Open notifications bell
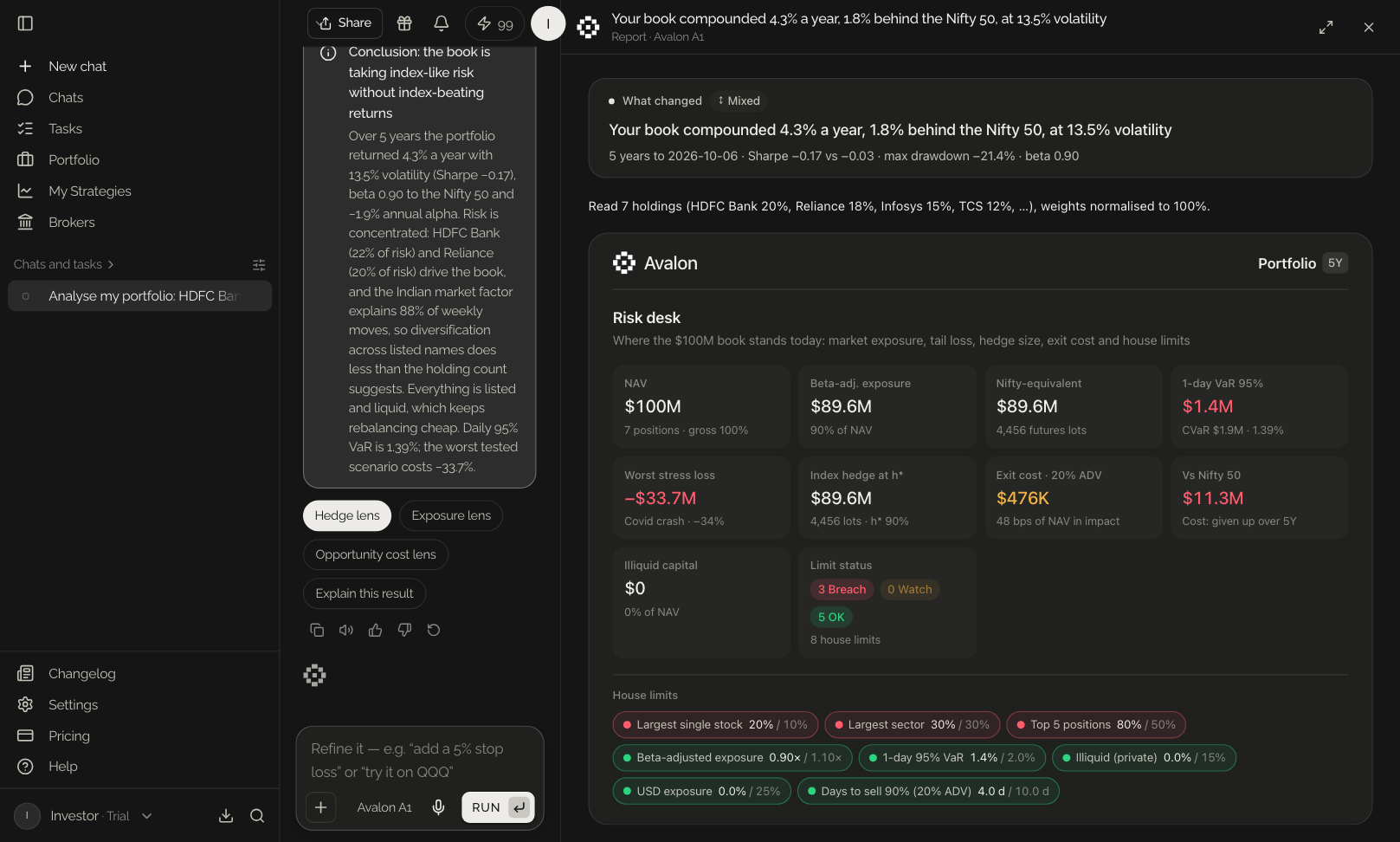Viewport: 1400px width, 842px height. (x=442, y=23)
